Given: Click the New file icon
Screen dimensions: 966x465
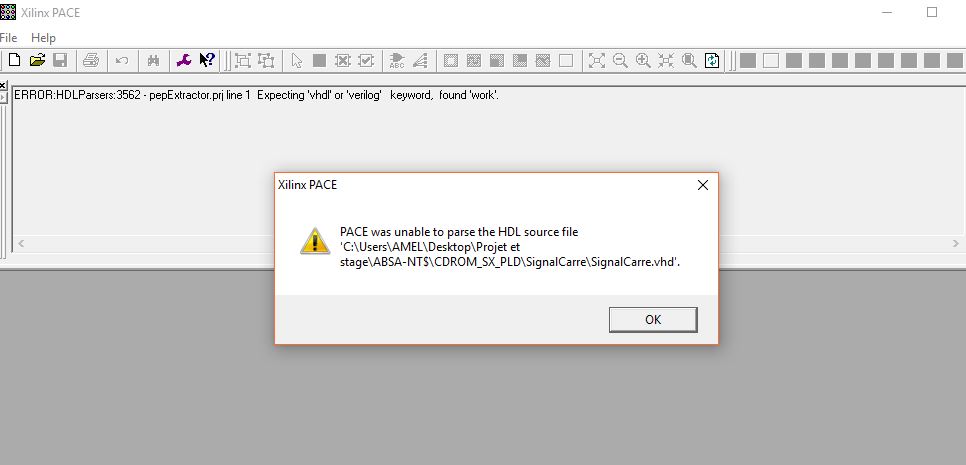Looking at the screenshot, I should coord(14,60).
